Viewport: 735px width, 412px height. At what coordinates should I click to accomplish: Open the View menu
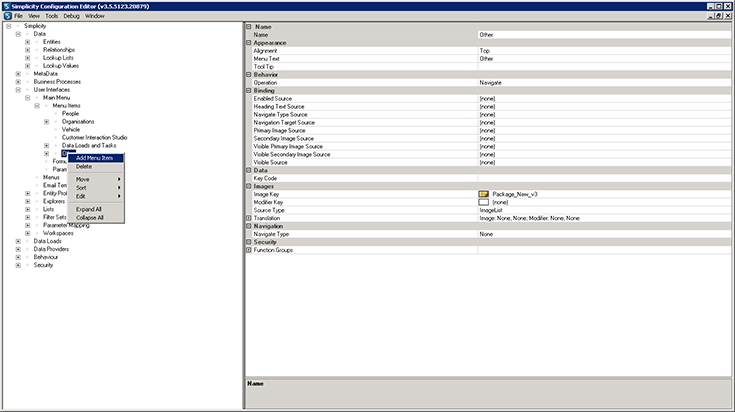(x=34, y=16)
